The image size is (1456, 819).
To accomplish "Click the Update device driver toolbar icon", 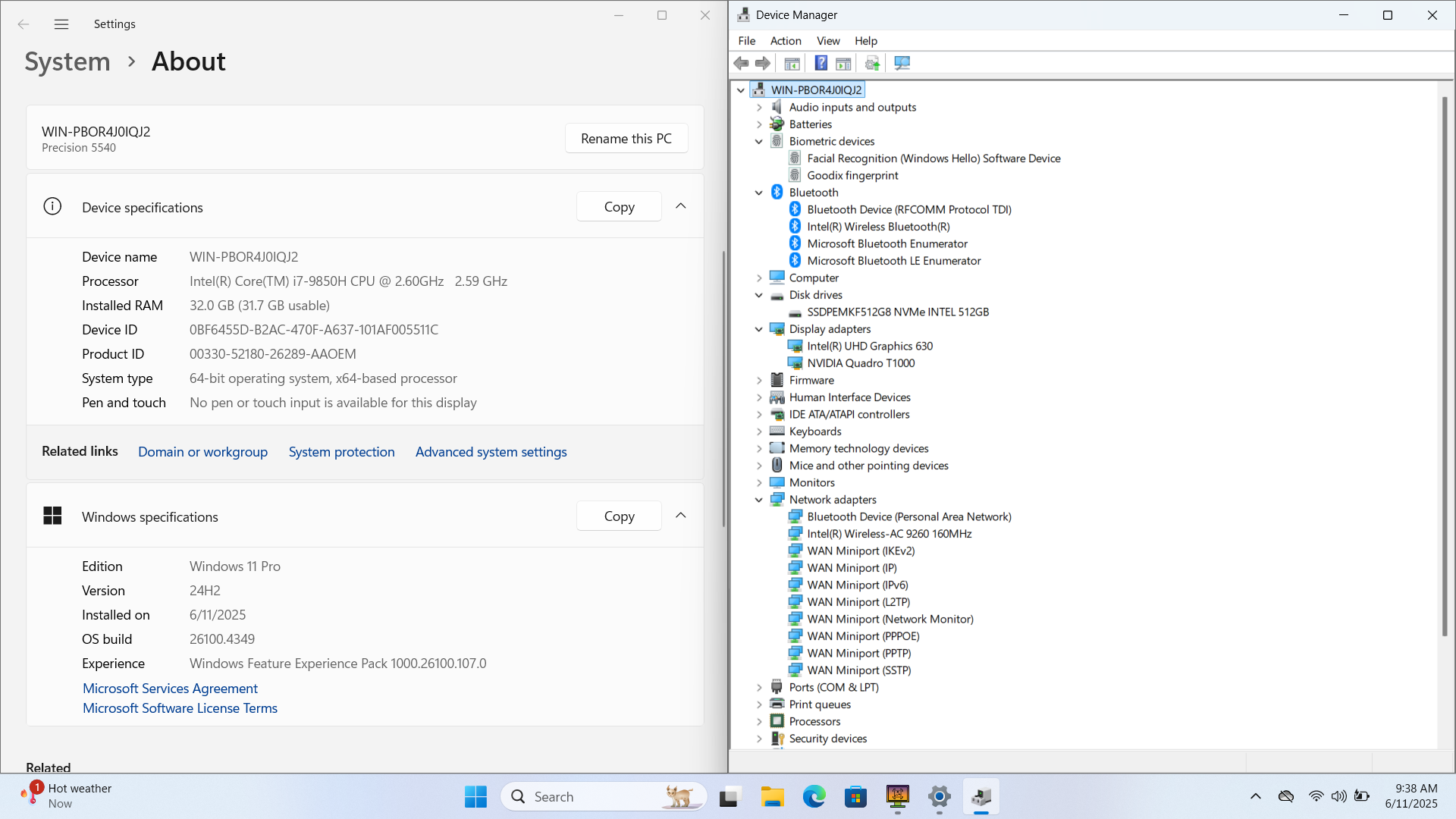I will (872, 64).
